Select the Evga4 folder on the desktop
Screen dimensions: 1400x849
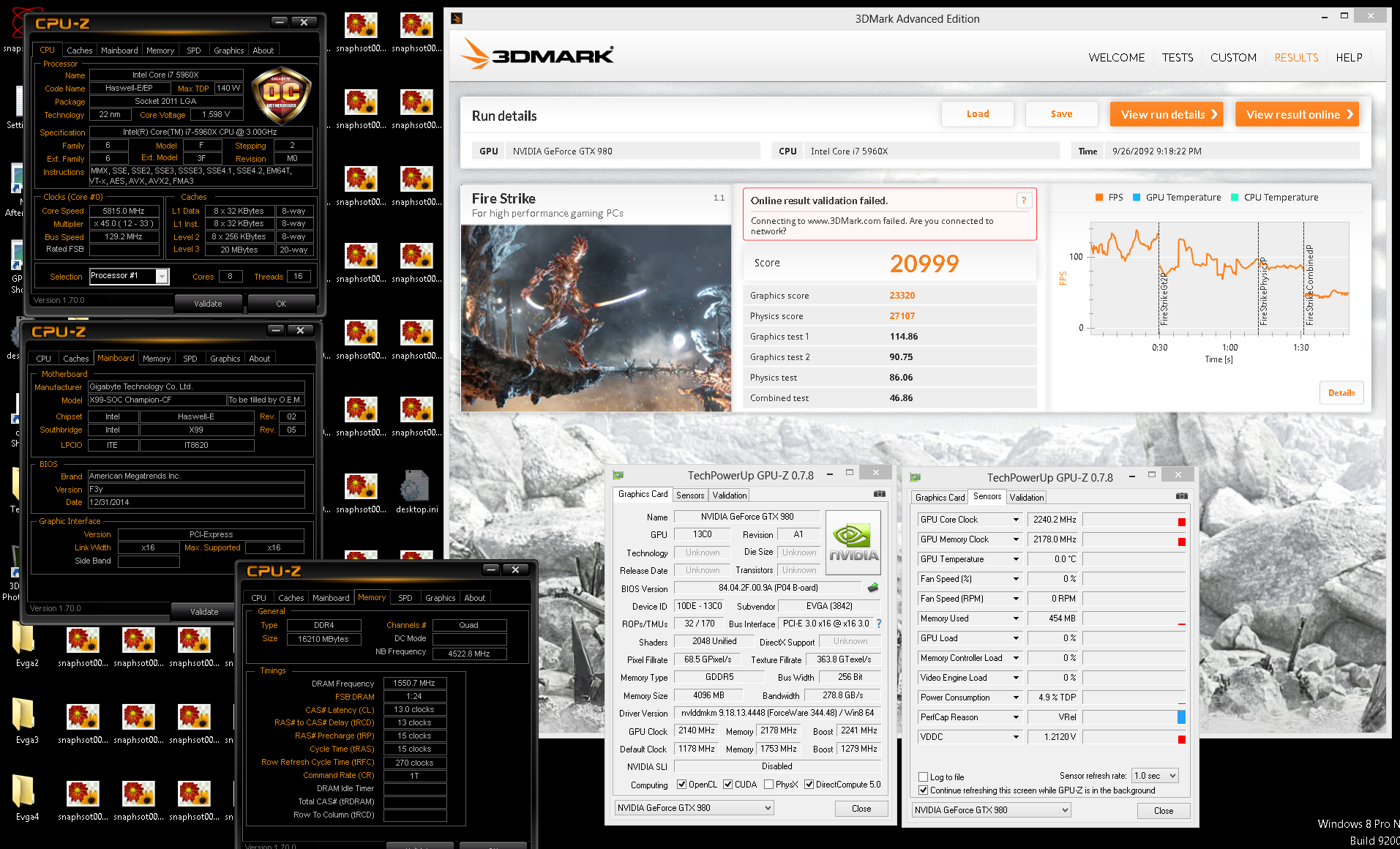click(25, 798)
